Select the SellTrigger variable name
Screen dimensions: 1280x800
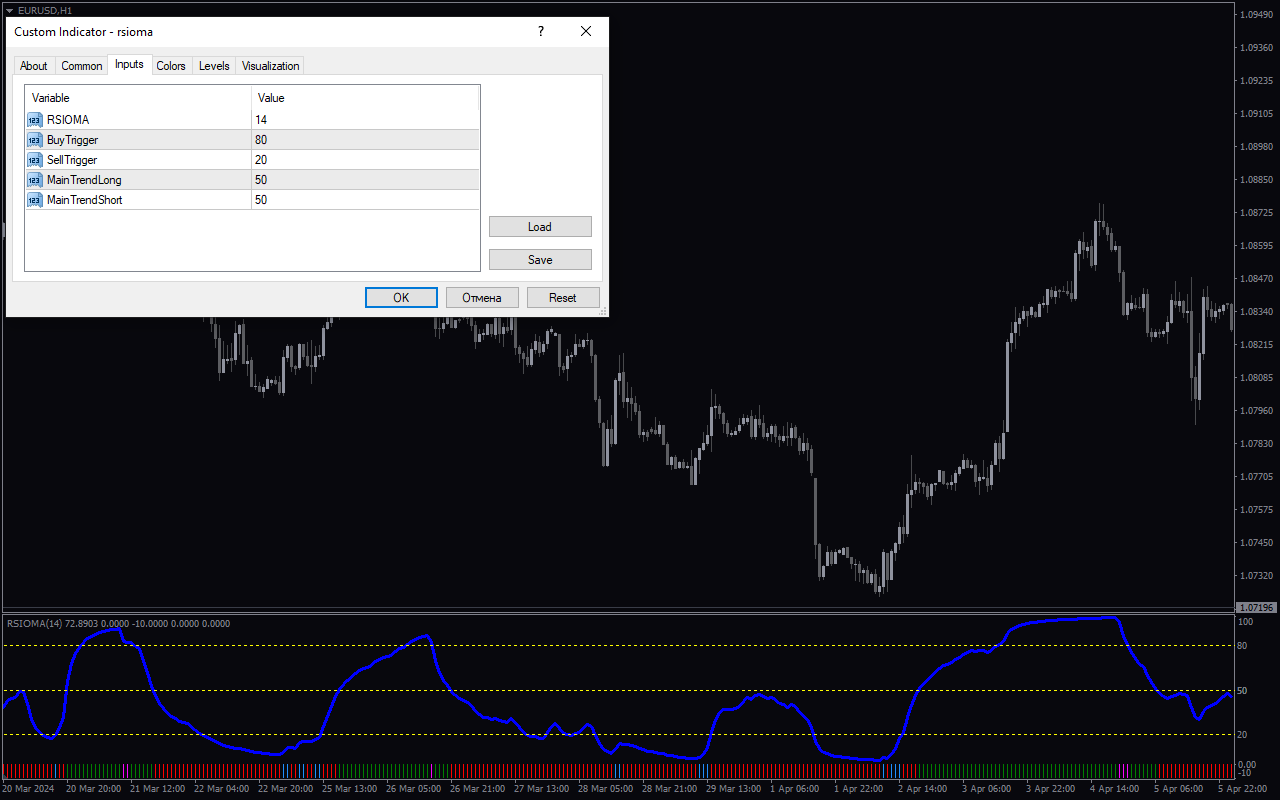click(72, 160)
